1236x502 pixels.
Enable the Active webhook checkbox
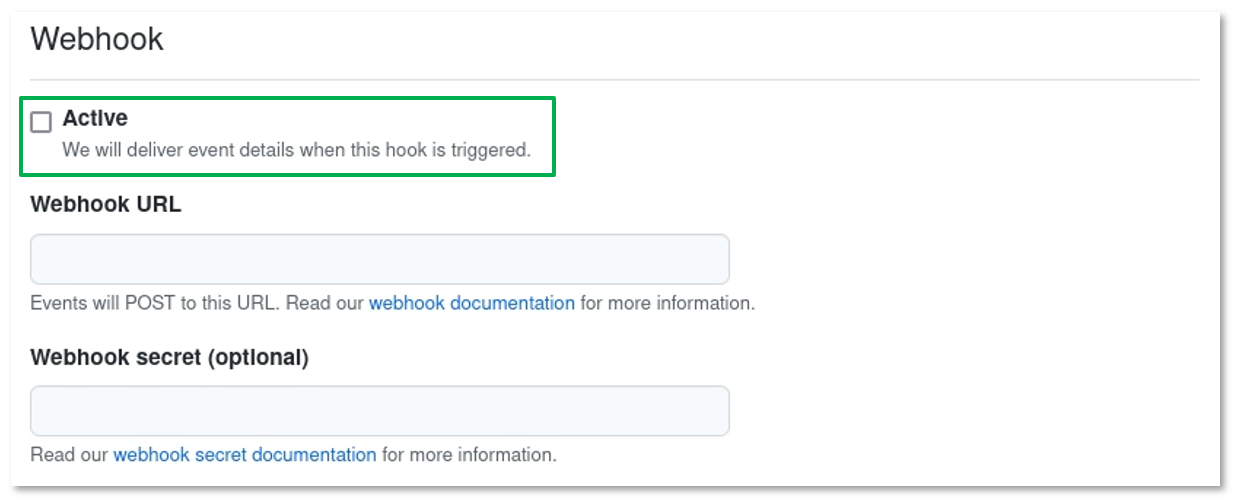click(x=41, y=122)
